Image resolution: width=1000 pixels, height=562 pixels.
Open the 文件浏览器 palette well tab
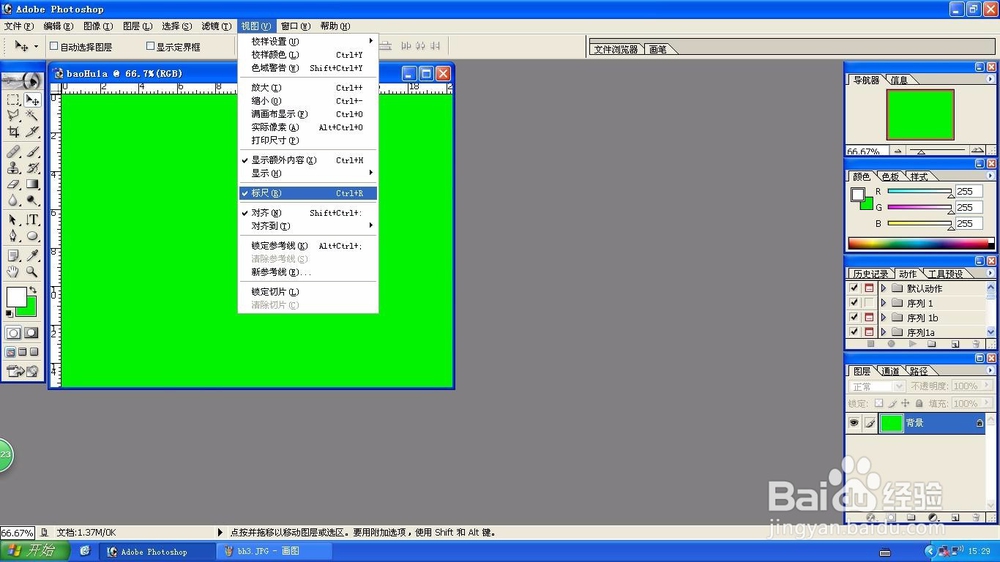pyautogui.click(x=616, y=49)
